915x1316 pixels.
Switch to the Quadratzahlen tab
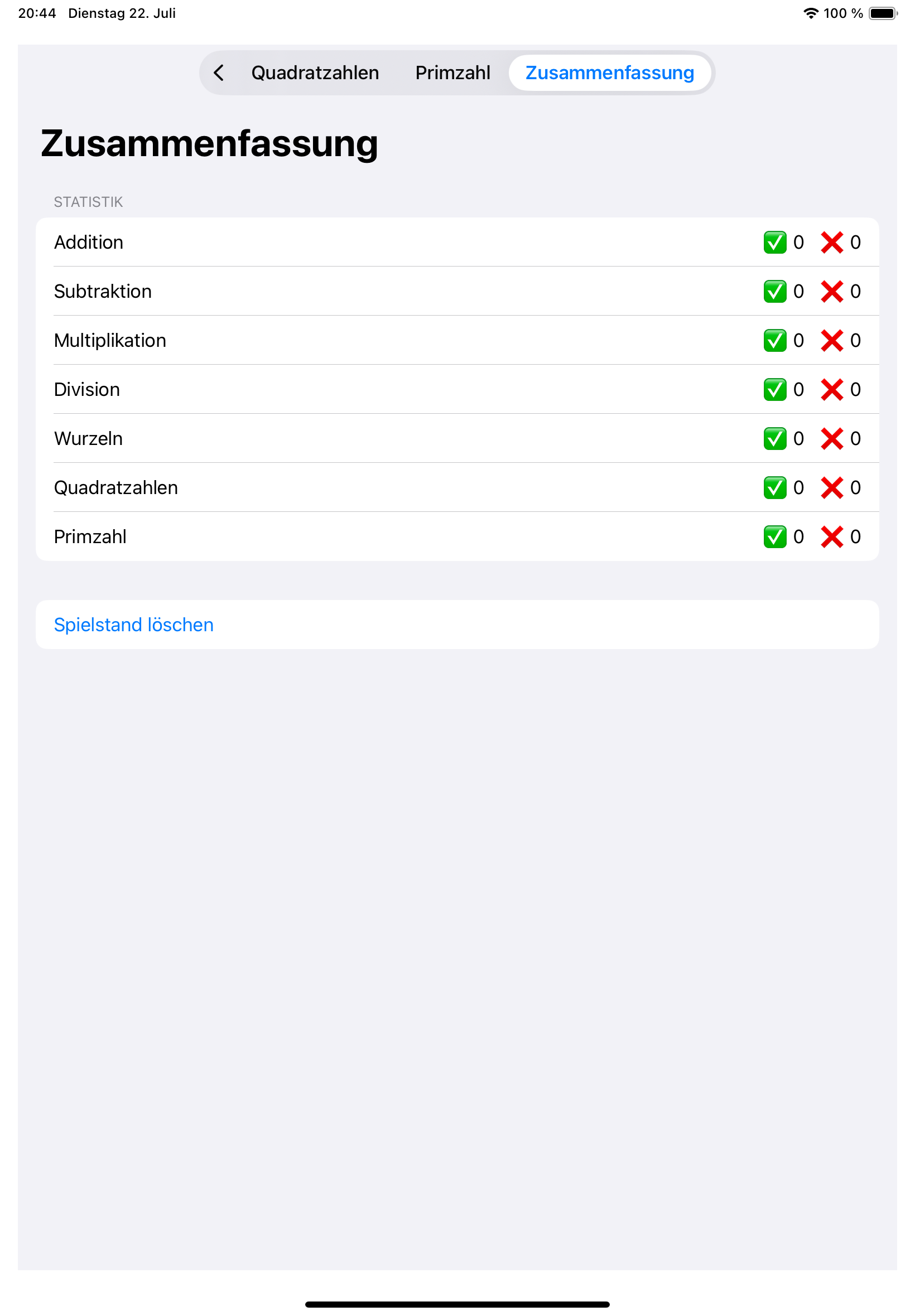315,72
